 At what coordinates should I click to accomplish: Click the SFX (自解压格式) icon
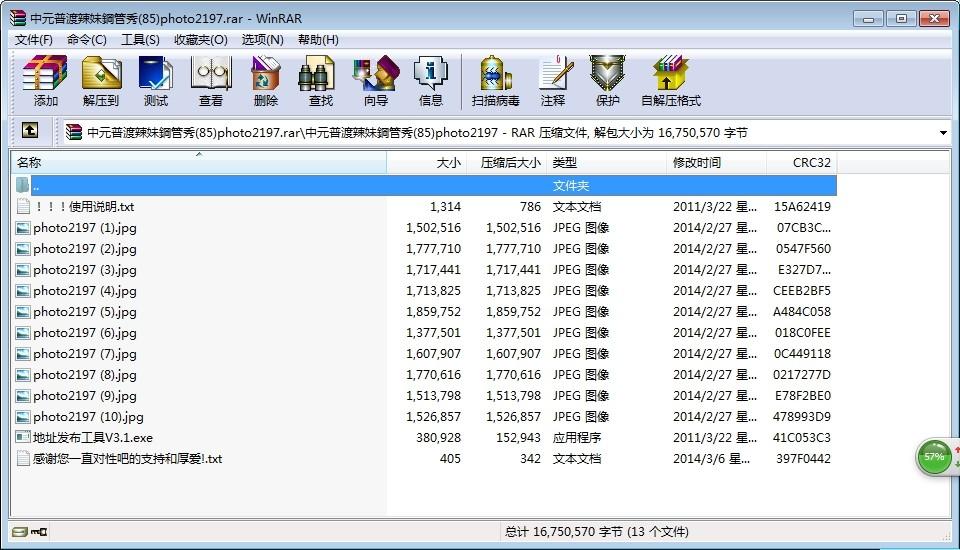click(670, 80)
